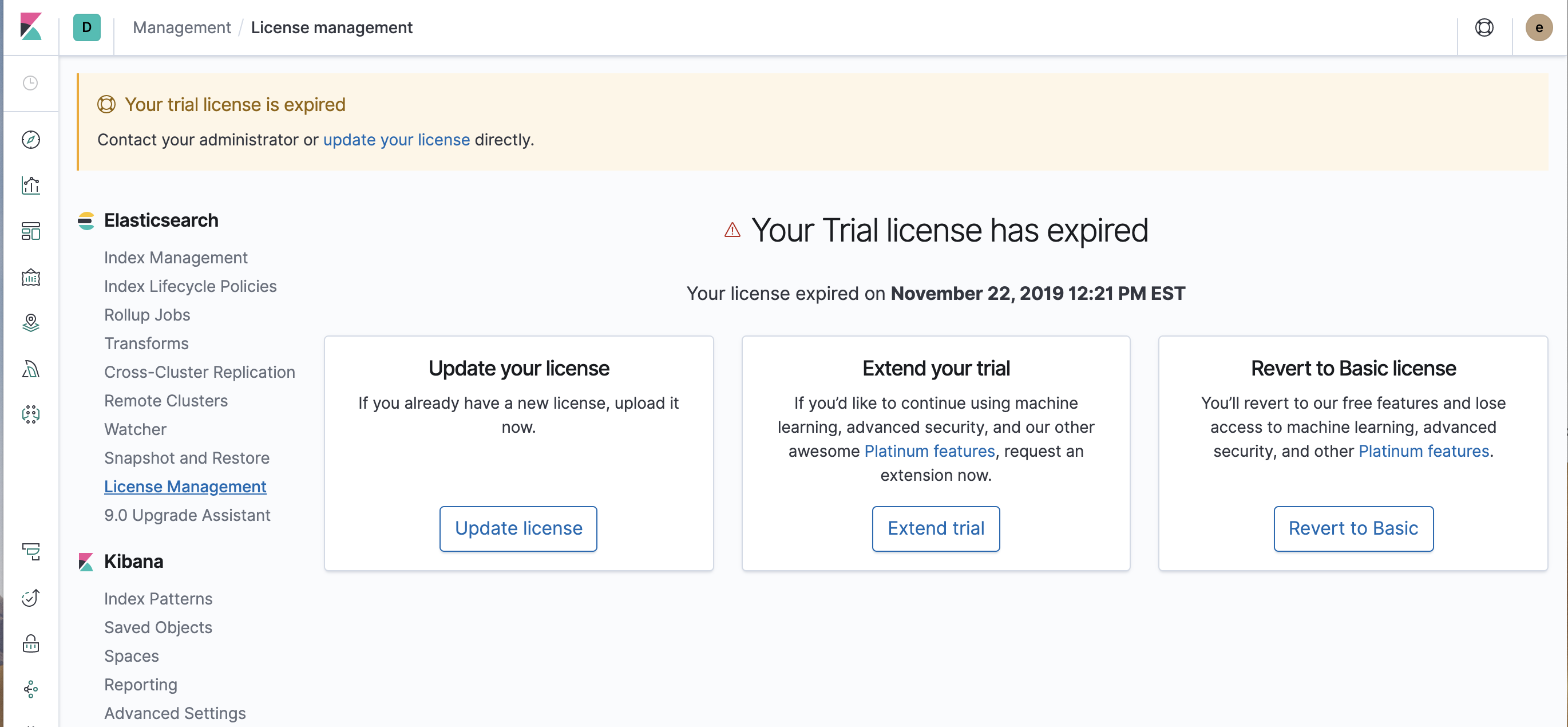The width and height of the screenshot is (1568, 727).
Task: Open the Maps app icon
Action: (x=30, y=323)
